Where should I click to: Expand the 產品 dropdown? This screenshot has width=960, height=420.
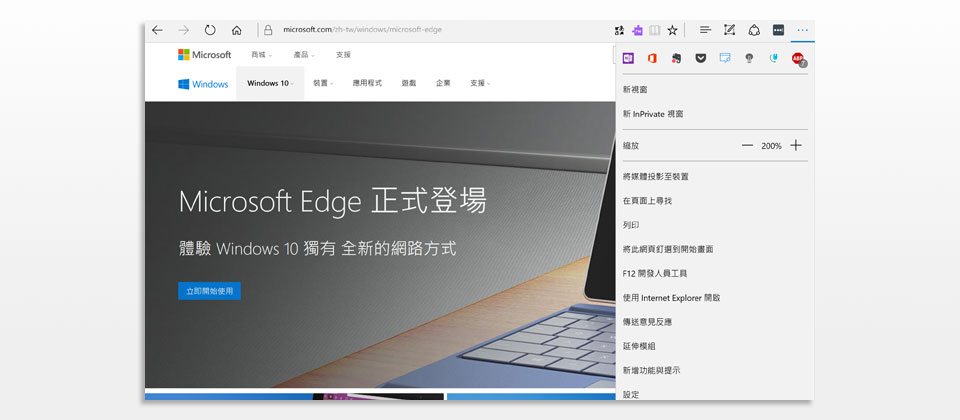coord(304,55)
